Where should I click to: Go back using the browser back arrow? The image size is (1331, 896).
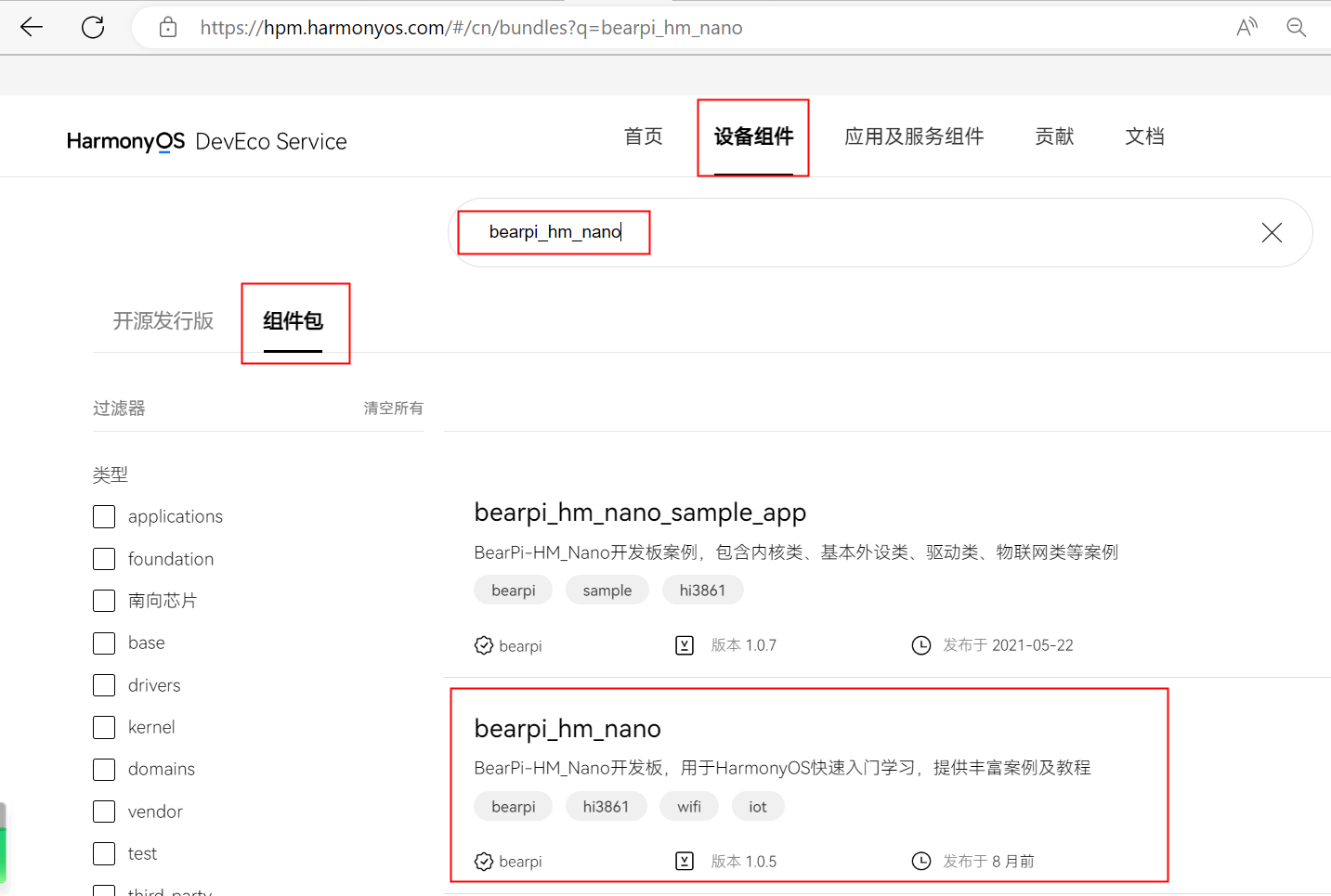(32, 27)
